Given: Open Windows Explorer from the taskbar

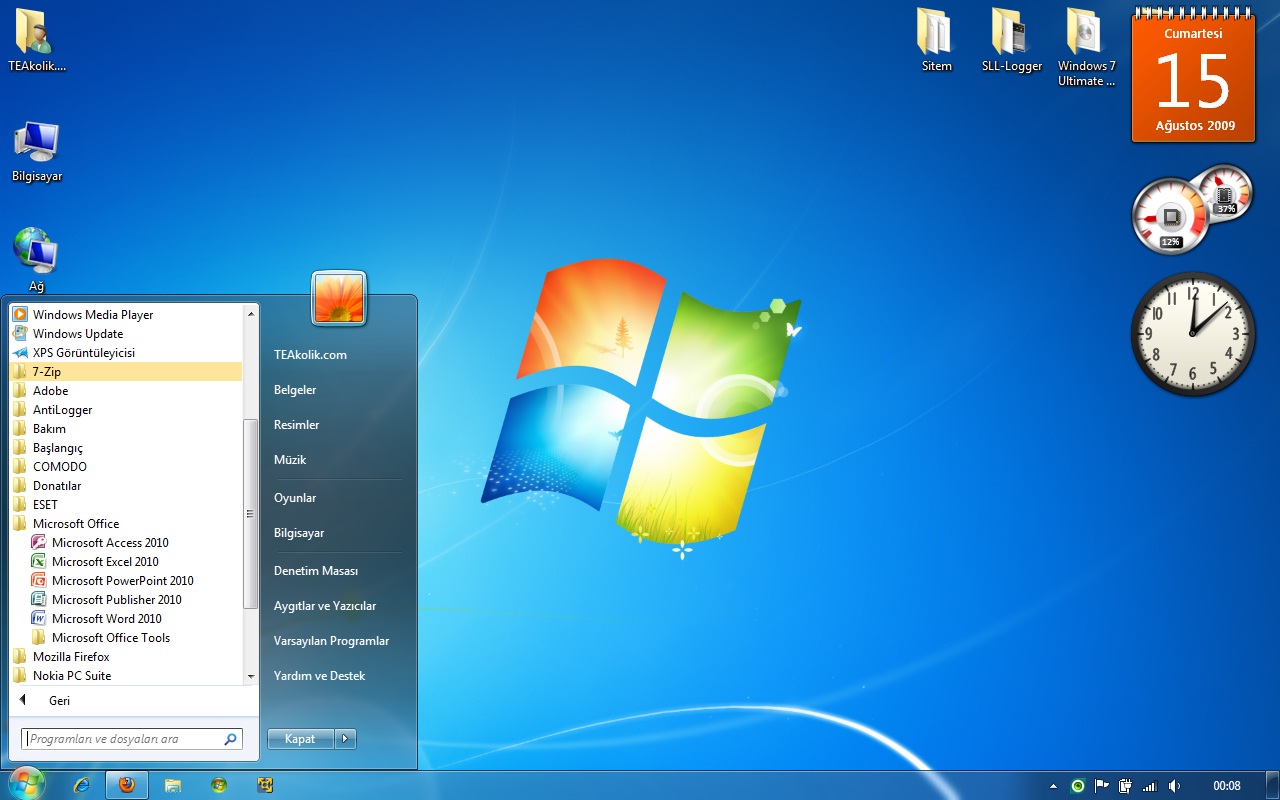Looking at the screenshot, I should 172,785.
